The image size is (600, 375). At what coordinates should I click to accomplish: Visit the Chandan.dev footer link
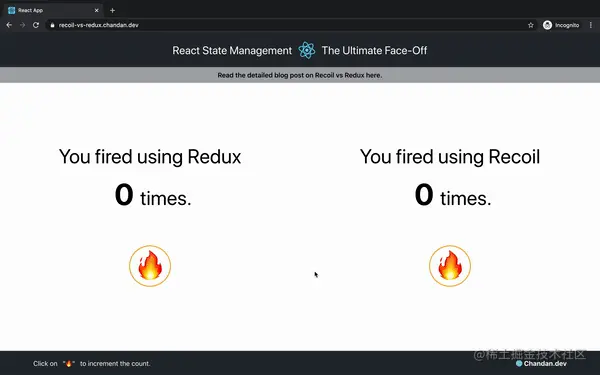tap(541, 364)
